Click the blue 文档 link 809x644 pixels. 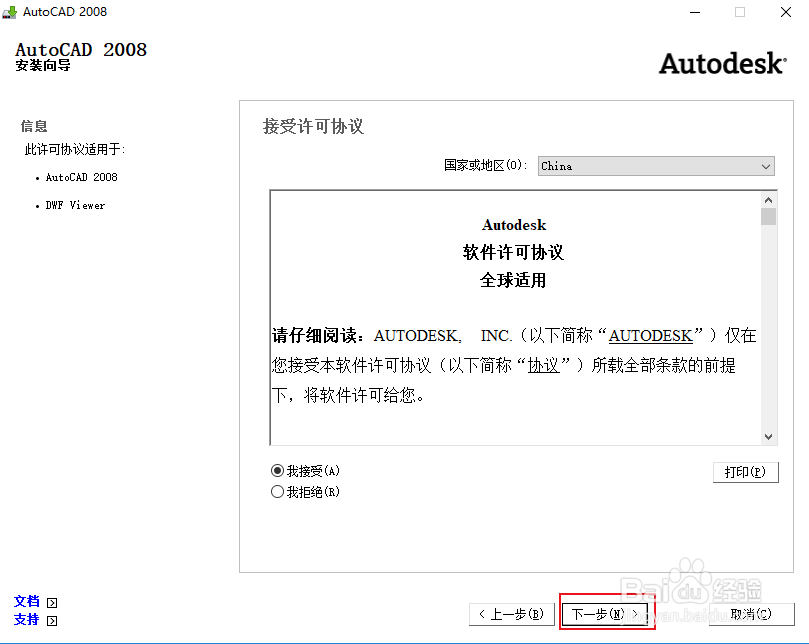coord(26,600)
